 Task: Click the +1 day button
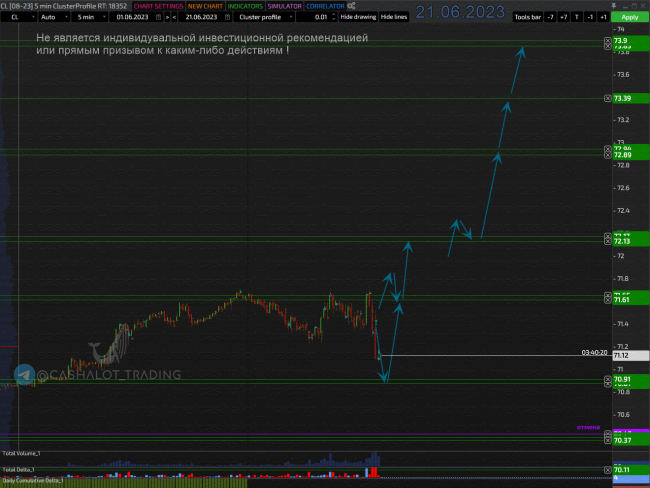coord(603,17)
